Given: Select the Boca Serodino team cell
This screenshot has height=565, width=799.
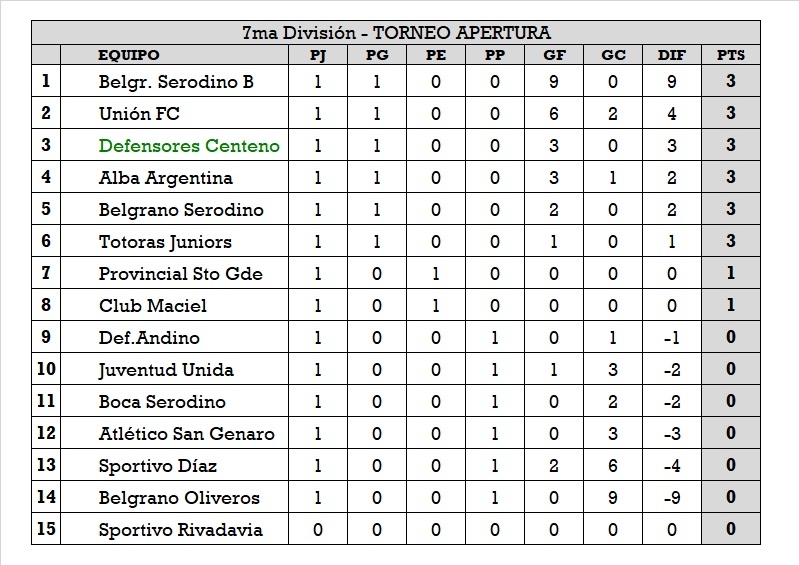Looking at the screenshot, I should [162, 402].
